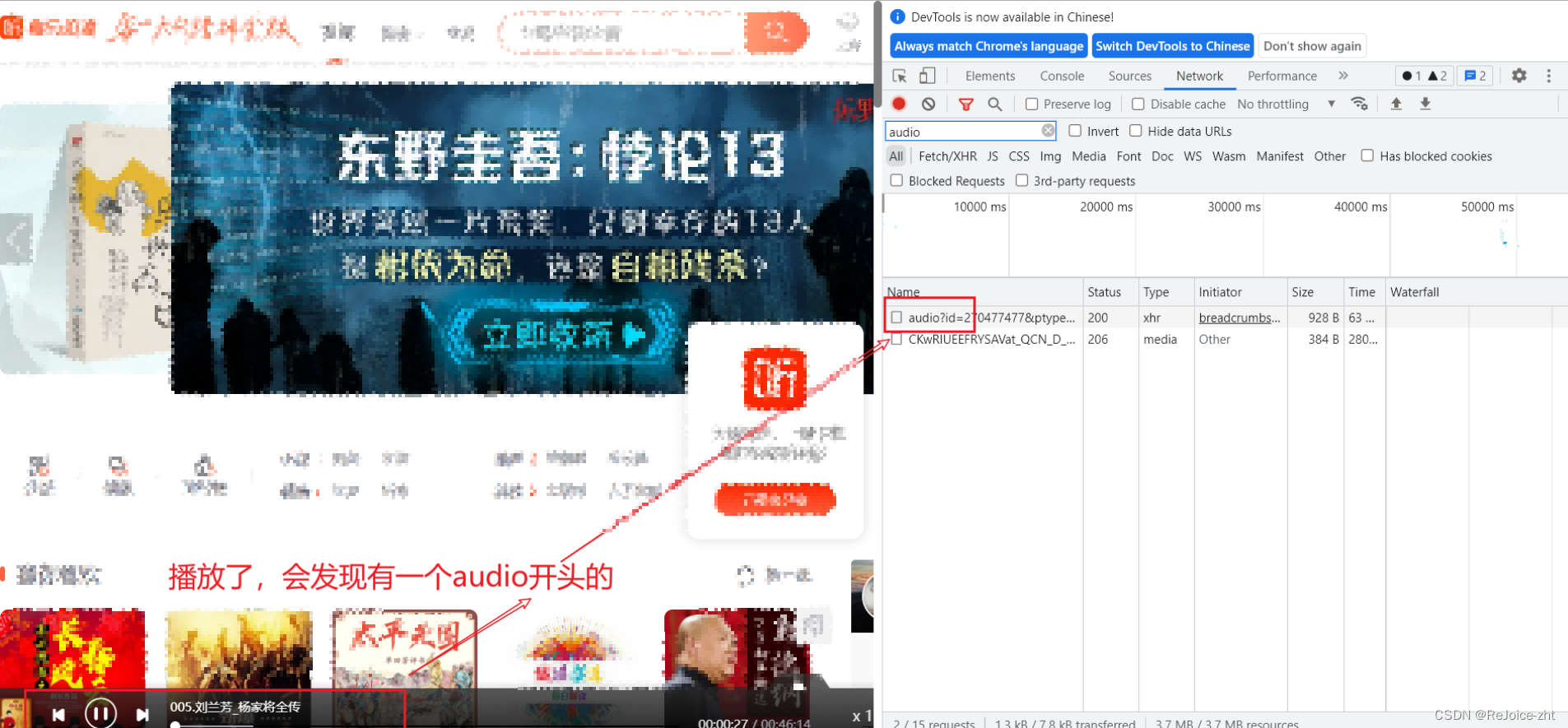Open DevTools settings gear

[1519, 76]
